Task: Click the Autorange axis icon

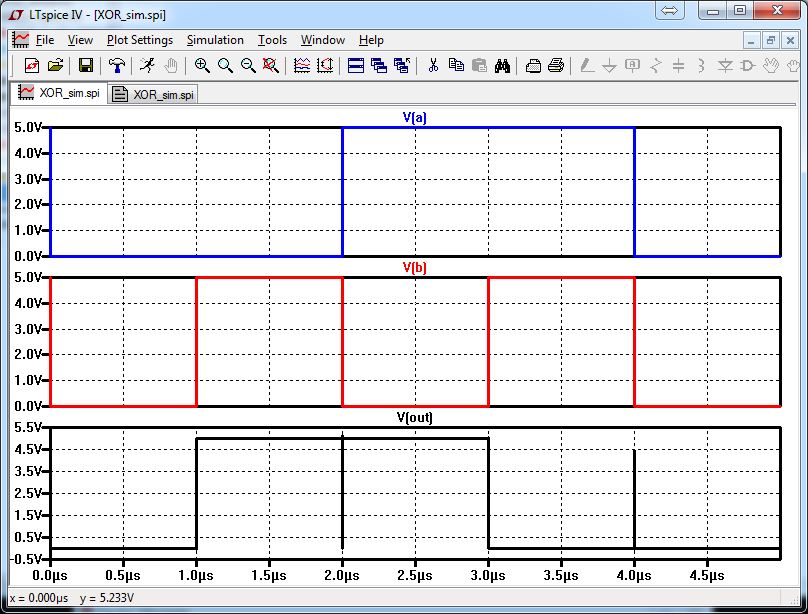Action: click(x=325, y=65)
